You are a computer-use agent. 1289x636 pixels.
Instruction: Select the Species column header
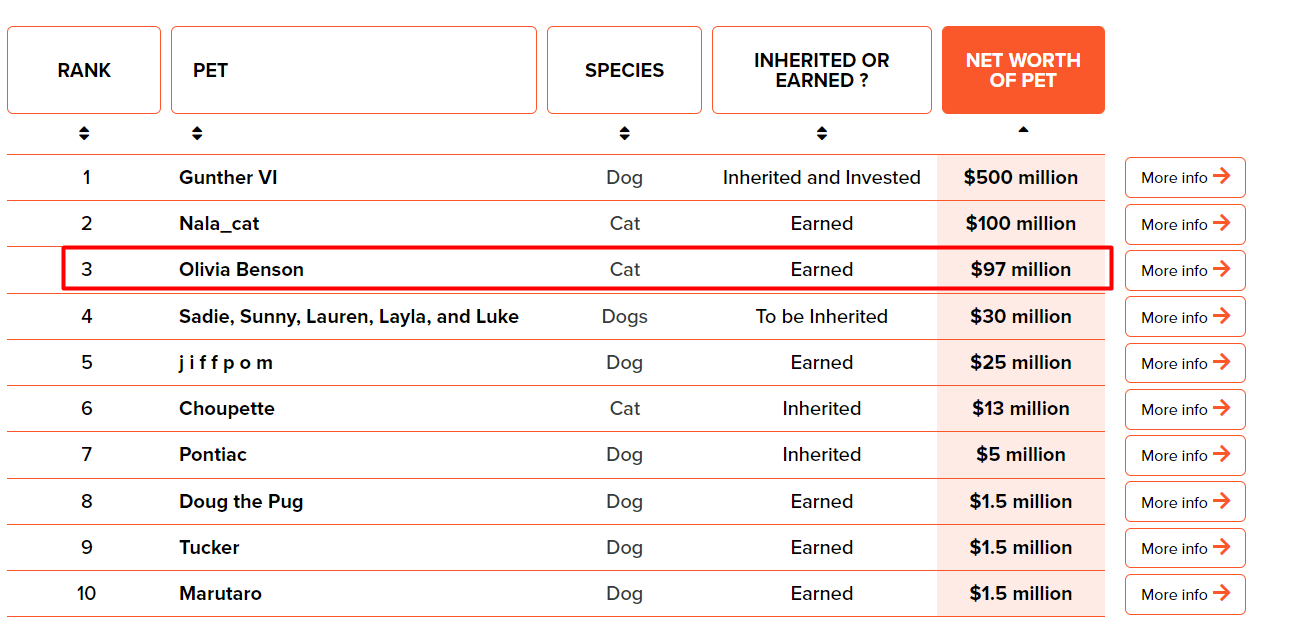point(624,70)
